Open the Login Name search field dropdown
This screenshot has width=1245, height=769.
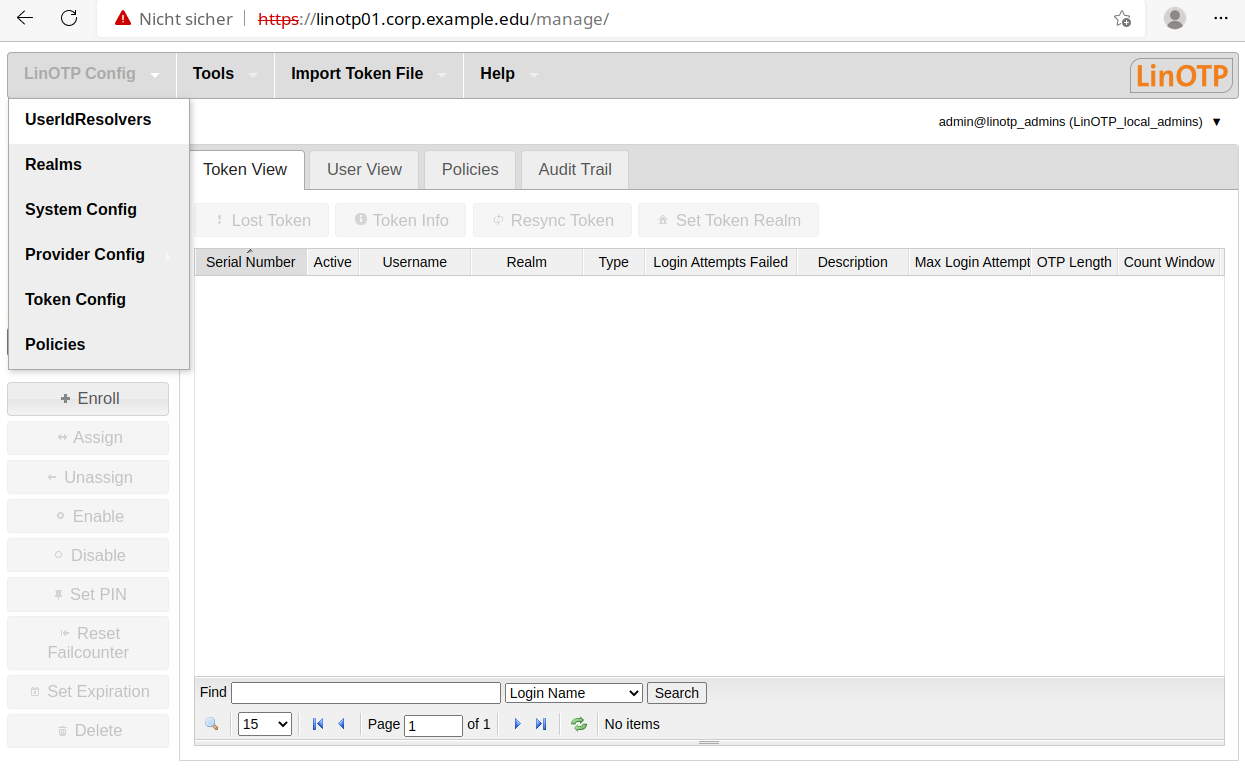574,693
